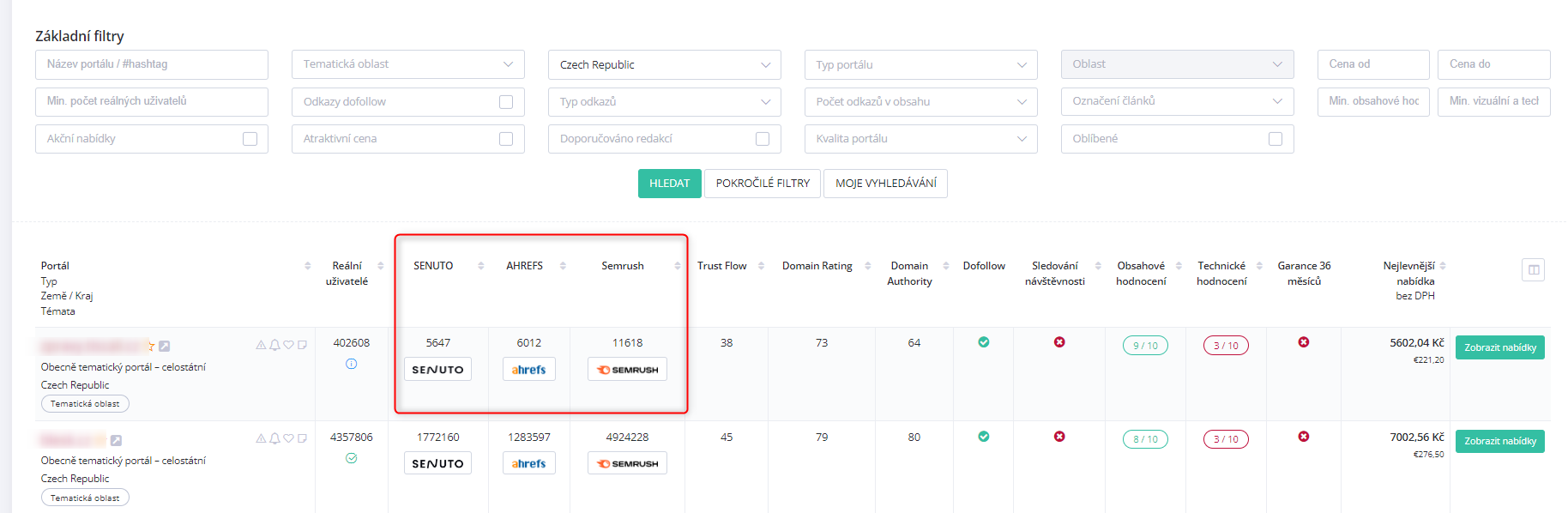1568x513 pixels.
Task: Click ahrefs logo under 1283597
Action: [x=528, y=463]
